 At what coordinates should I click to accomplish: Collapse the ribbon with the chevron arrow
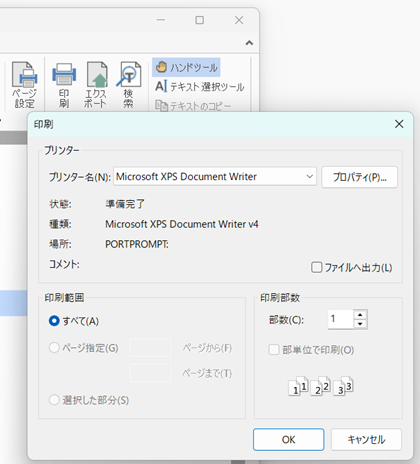click(x=249, y=43)
